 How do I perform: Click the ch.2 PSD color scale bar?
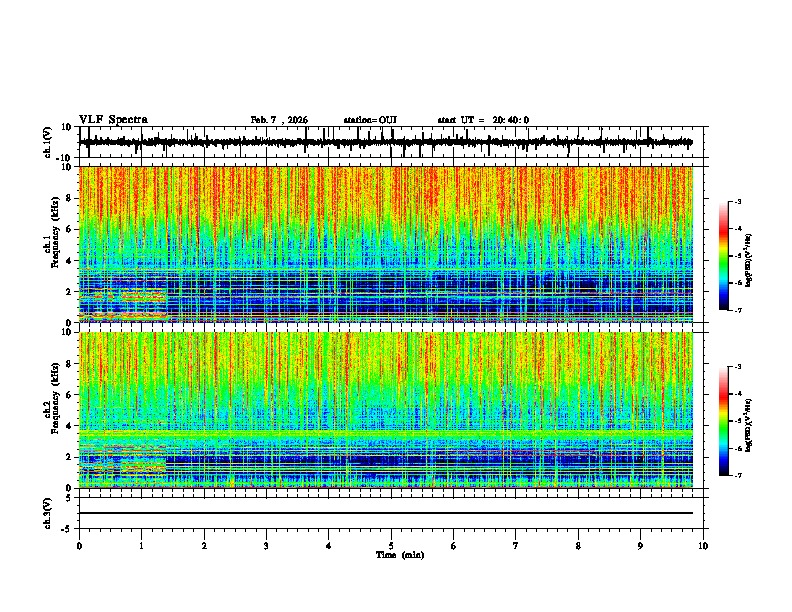coord(724,421)
